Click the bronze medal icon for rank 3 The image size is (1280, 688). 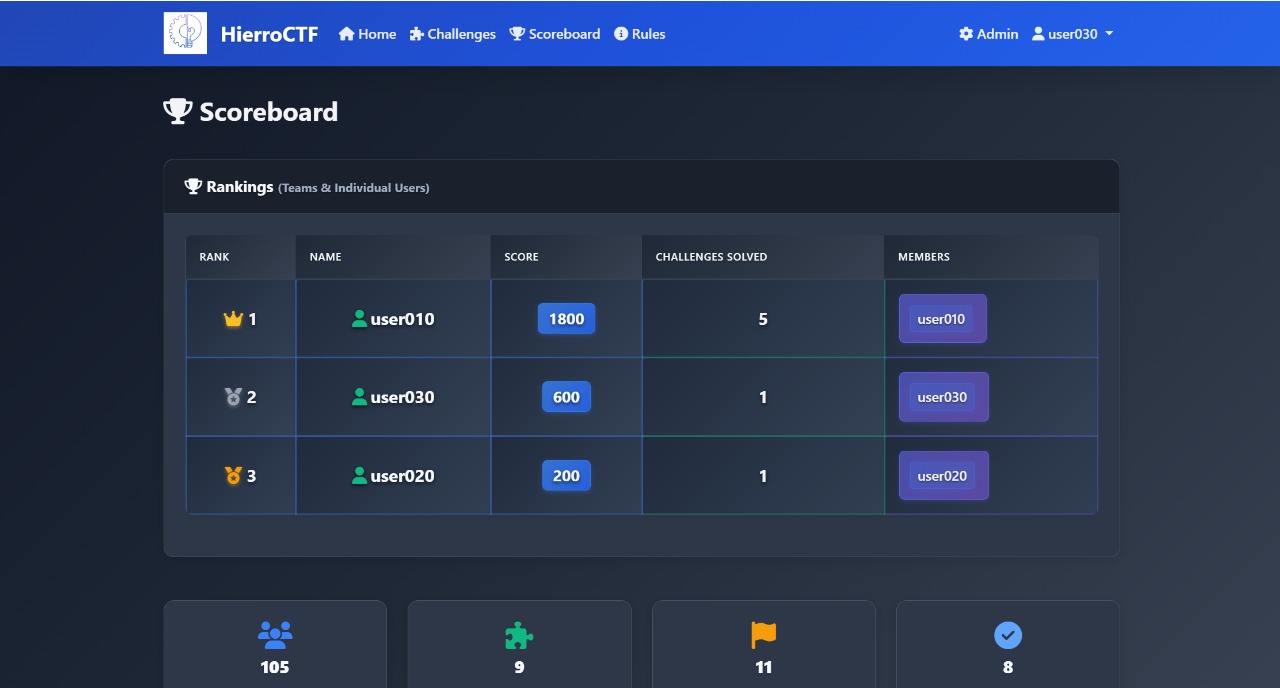click(x=233, y=475)
